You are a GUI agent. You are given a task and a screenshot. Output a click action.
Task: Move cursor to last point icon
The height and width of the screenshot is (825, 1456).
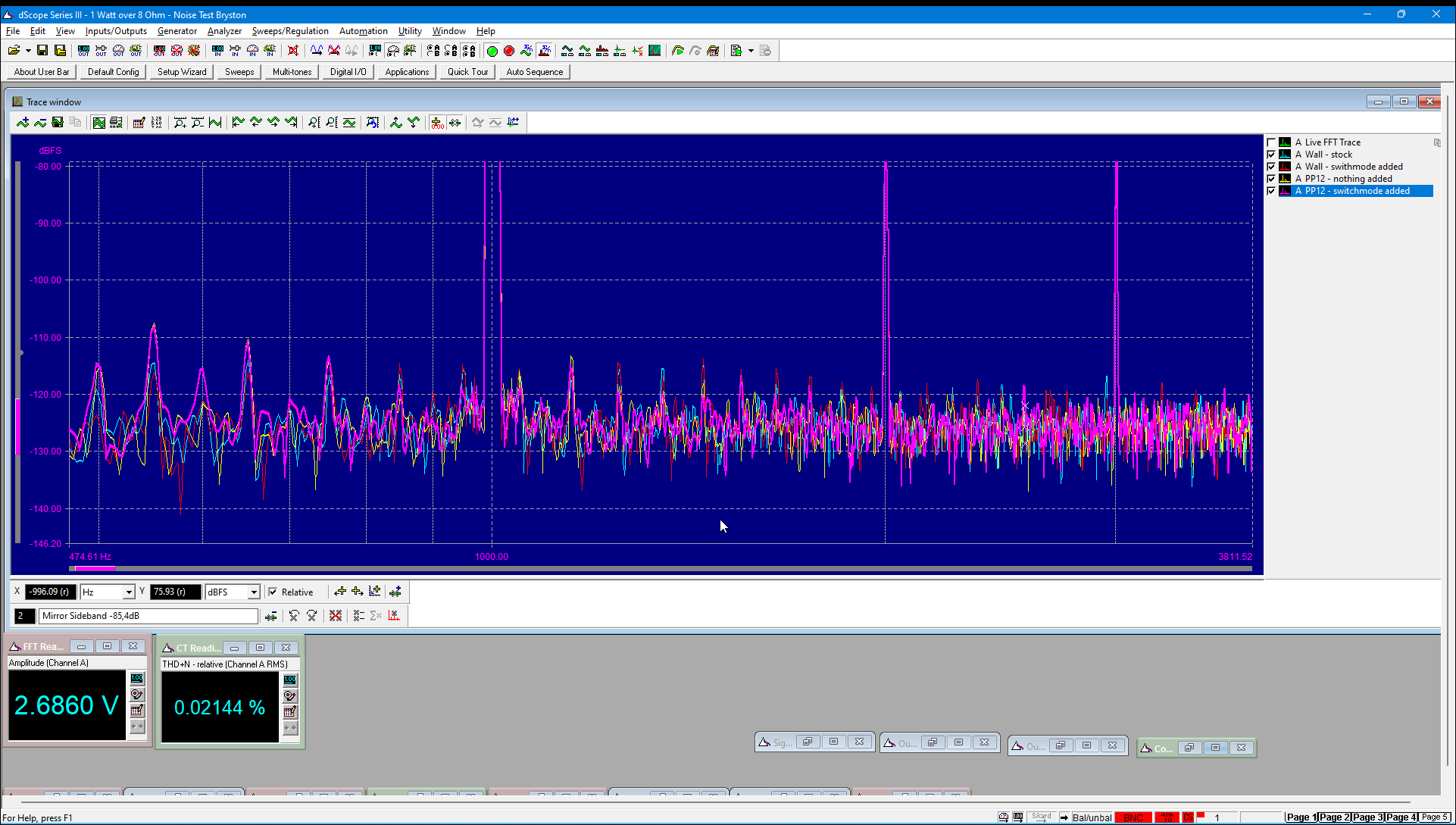(x=291, y=123)
